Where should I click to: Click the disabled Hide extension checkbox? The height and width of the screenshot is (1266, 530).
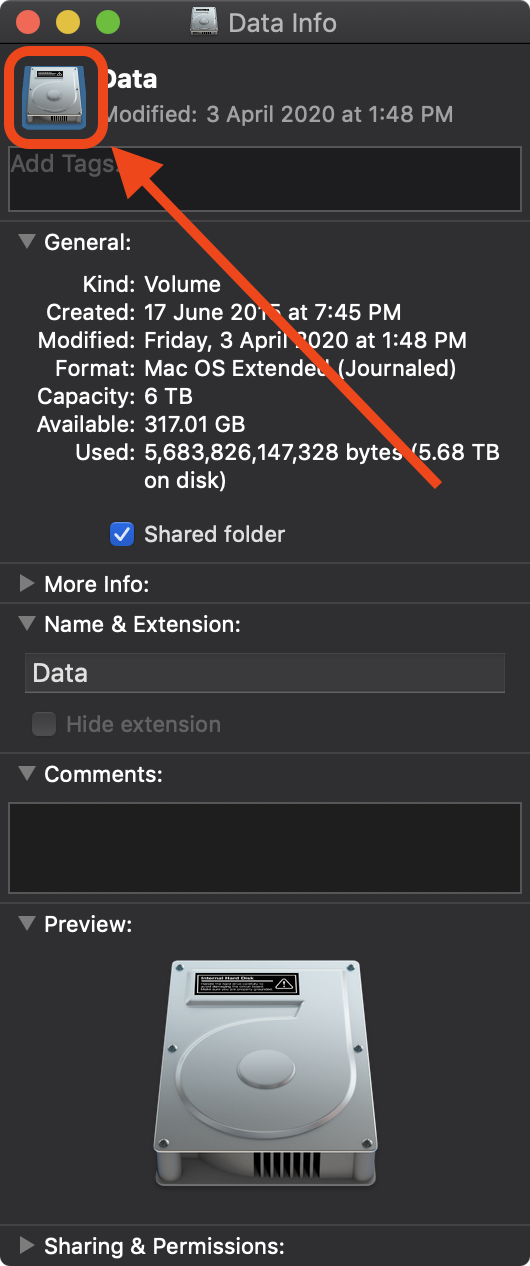click(43, 724)
